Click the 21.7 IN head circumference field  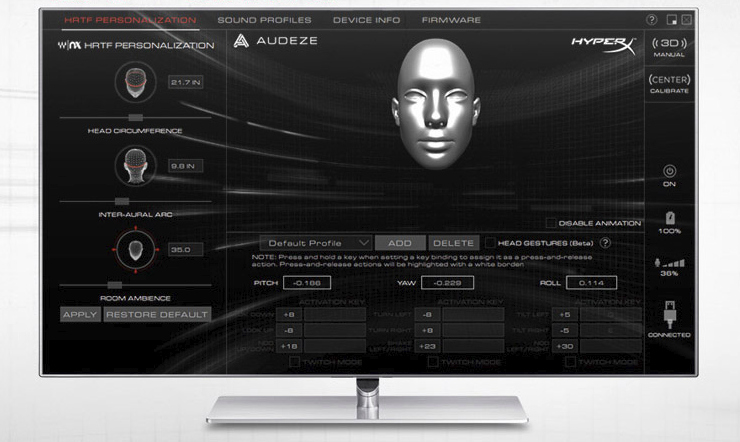coord(185,82)
